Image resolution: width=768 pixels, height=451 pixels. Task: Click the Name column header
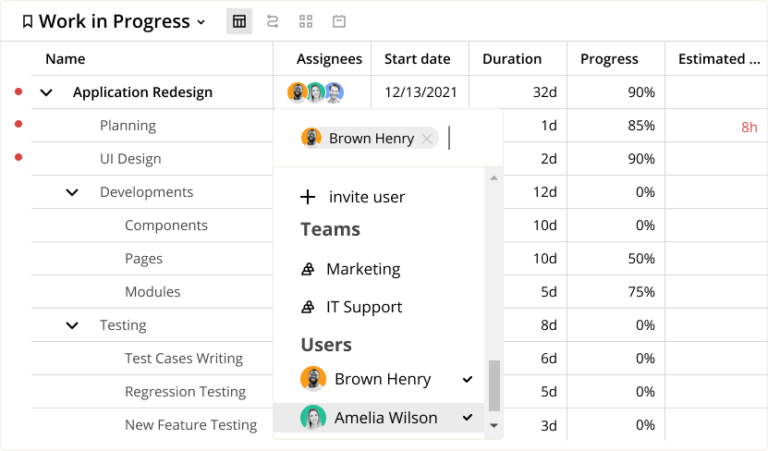pos(65,59)
